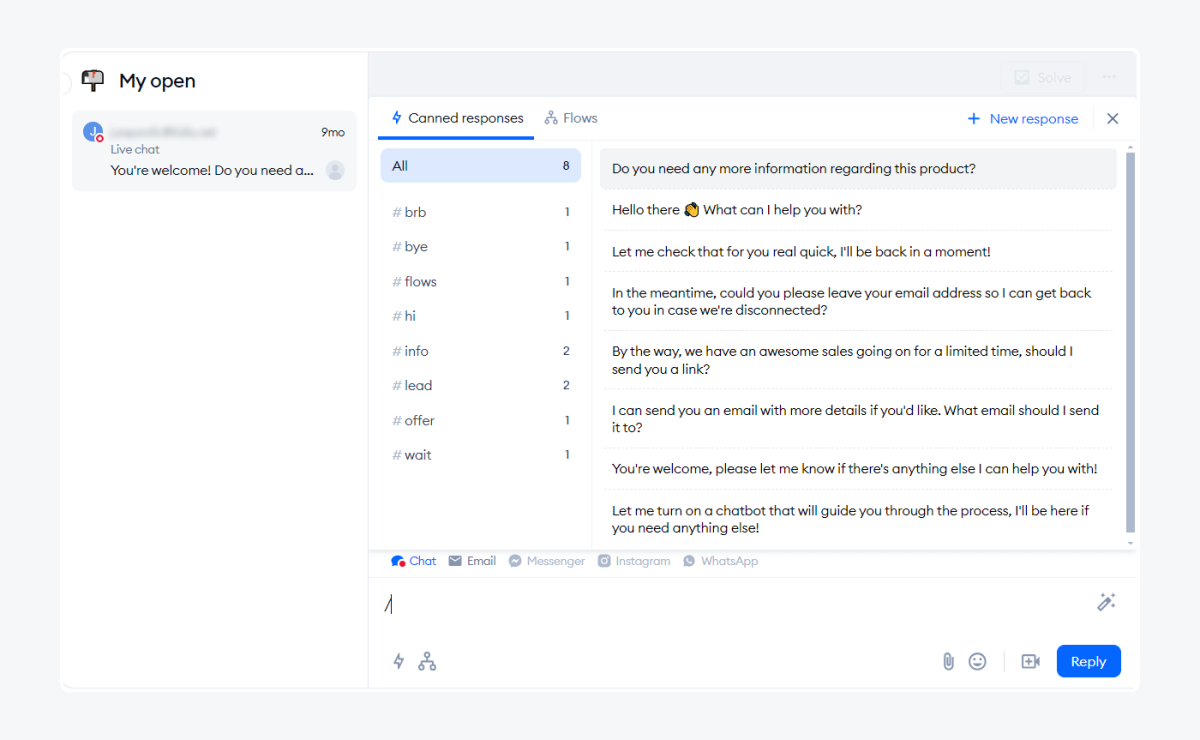Screen dimensions: 1200x740
Task: Choose the WhatsApp channel option
Action: [720, 561]
